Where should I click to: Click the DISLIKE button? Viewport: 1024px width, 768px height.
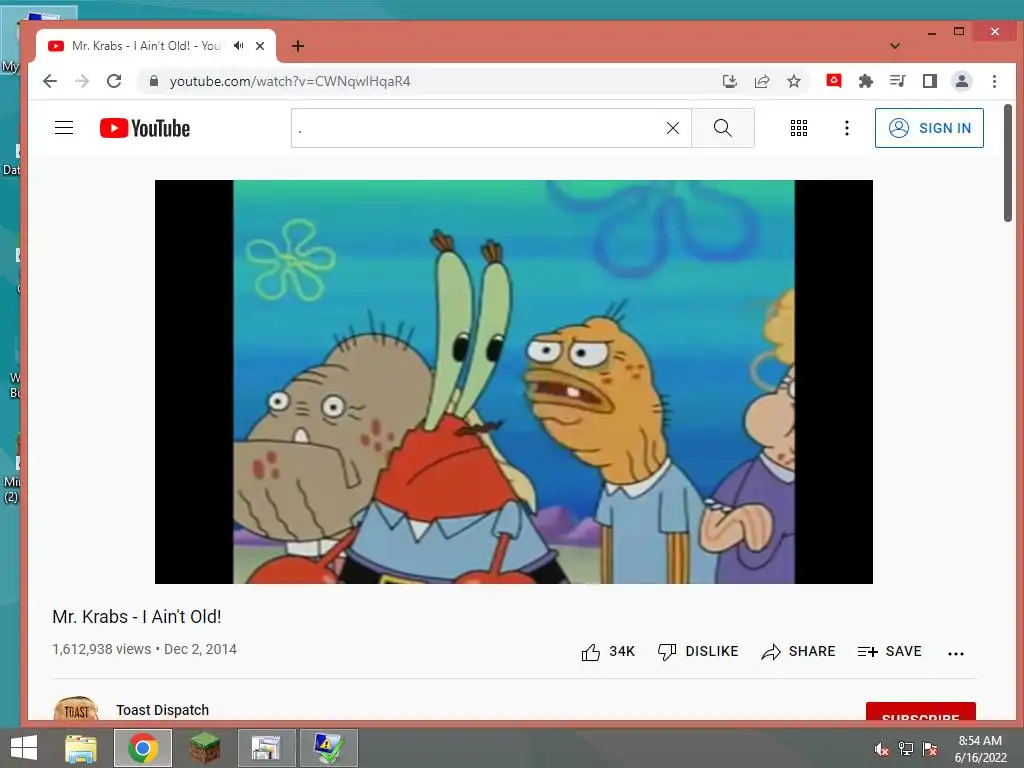click(697, 652)
